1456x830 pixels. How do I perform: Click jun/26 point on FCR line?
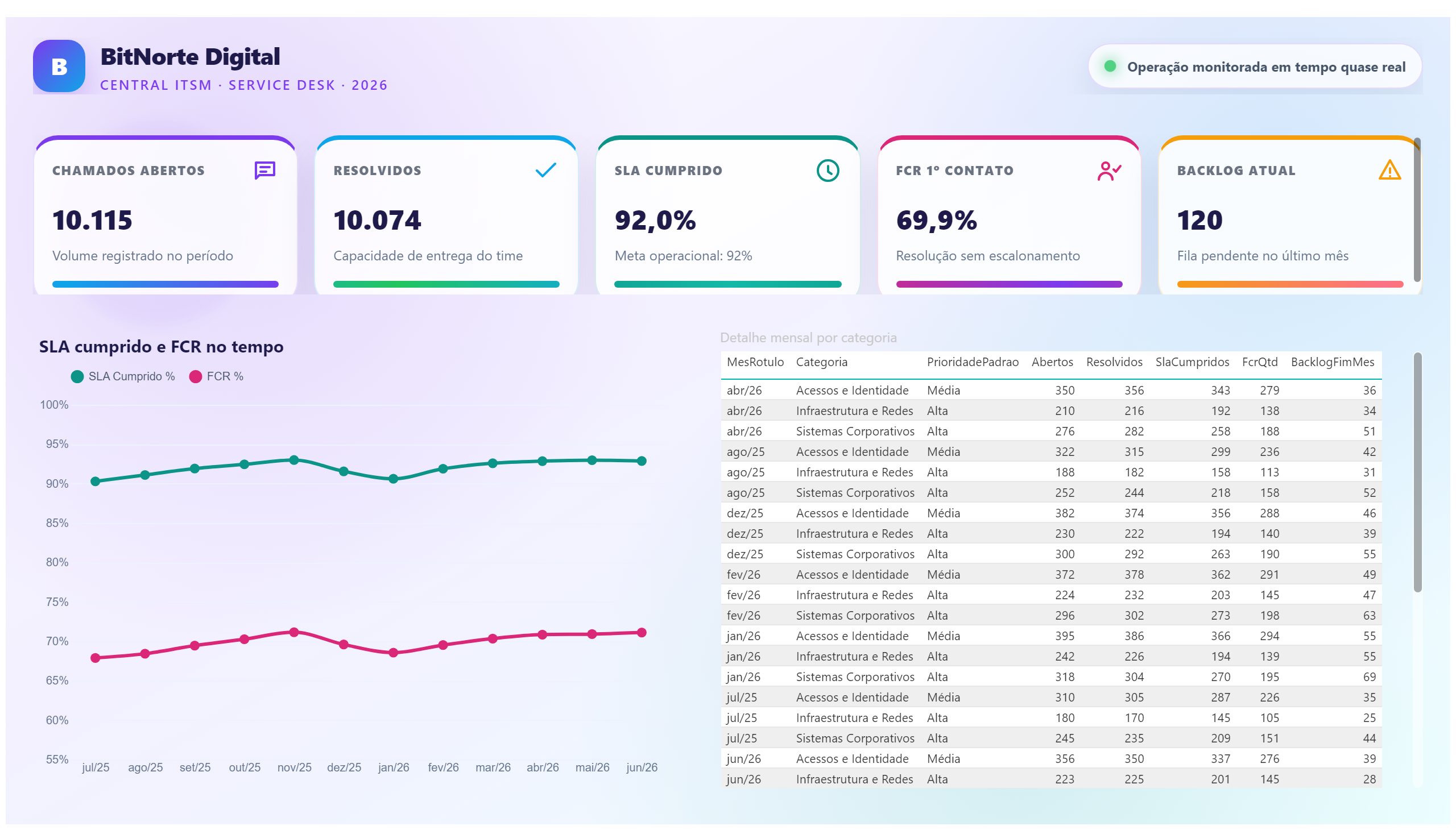pos(641,633)
